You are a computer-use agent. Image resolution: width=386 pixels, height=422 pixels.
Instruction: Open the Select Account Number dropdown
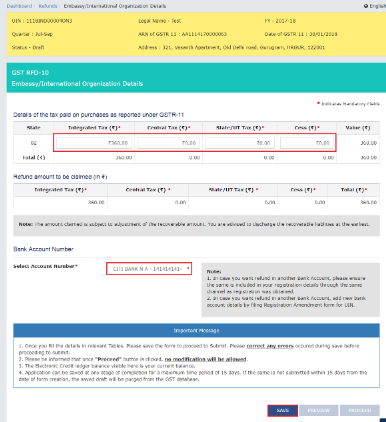click(x=149, y=269)
